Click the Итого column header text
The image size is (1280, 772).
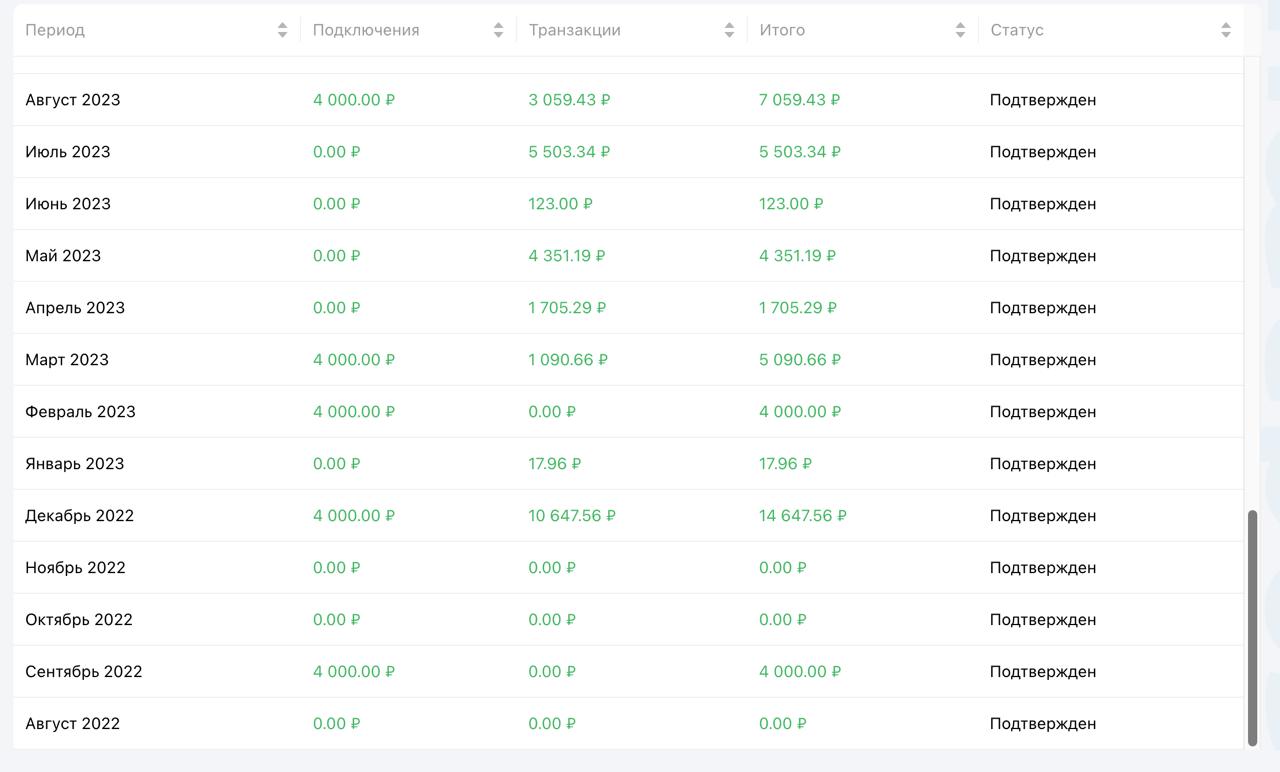tap(782, 30)
